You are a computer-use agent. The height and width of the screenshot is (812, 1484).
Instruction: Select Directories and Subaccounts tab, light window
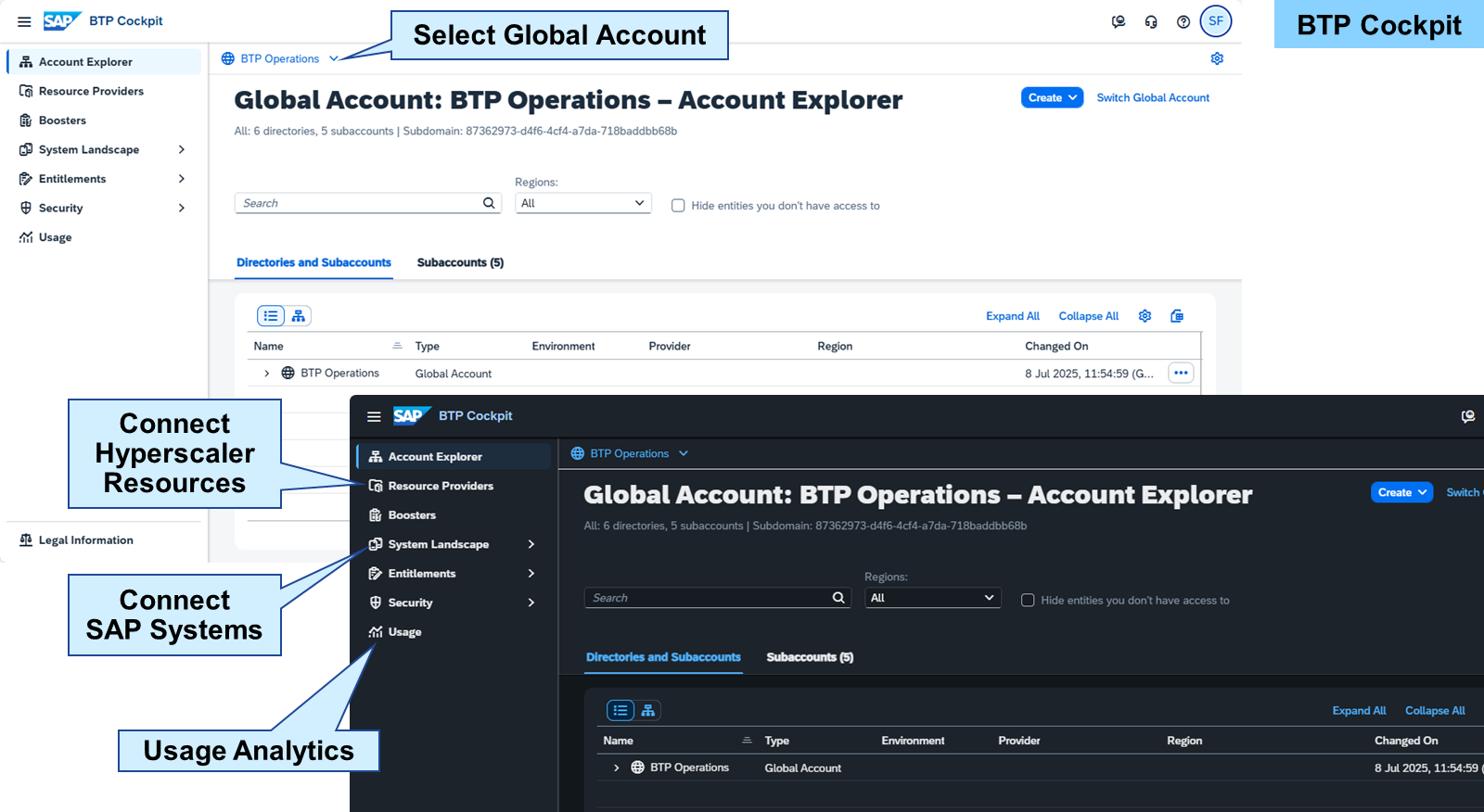[x=313, y=263]
